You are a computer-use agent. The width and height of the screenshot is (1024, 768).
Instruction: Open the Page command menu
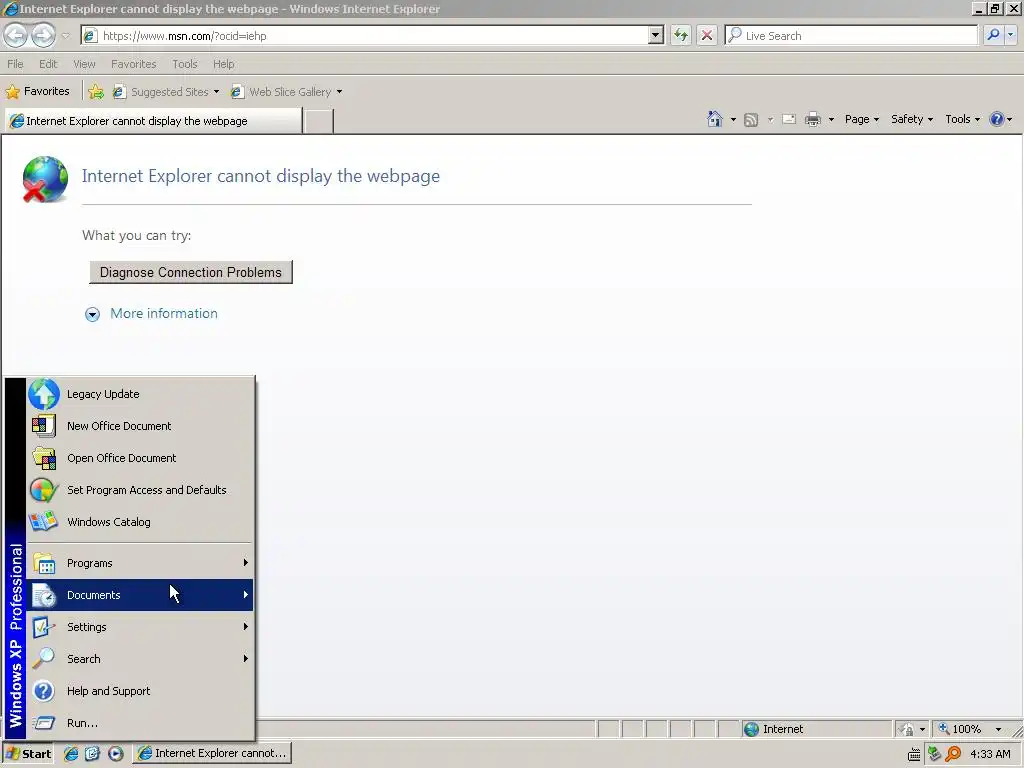pos(861,120)
